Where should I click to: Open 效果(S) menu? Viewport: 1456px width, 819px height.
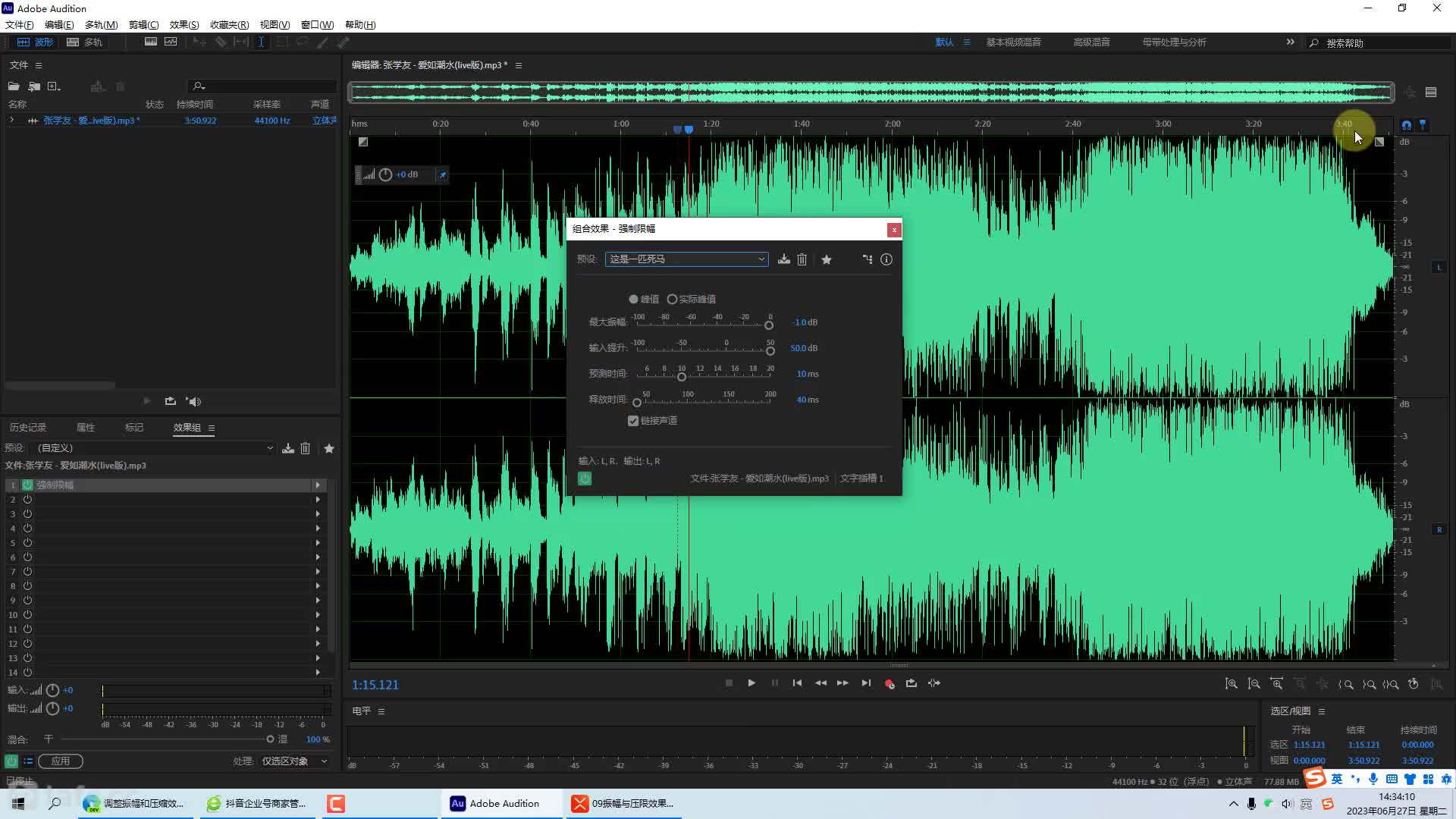click(x=184, y=25)
